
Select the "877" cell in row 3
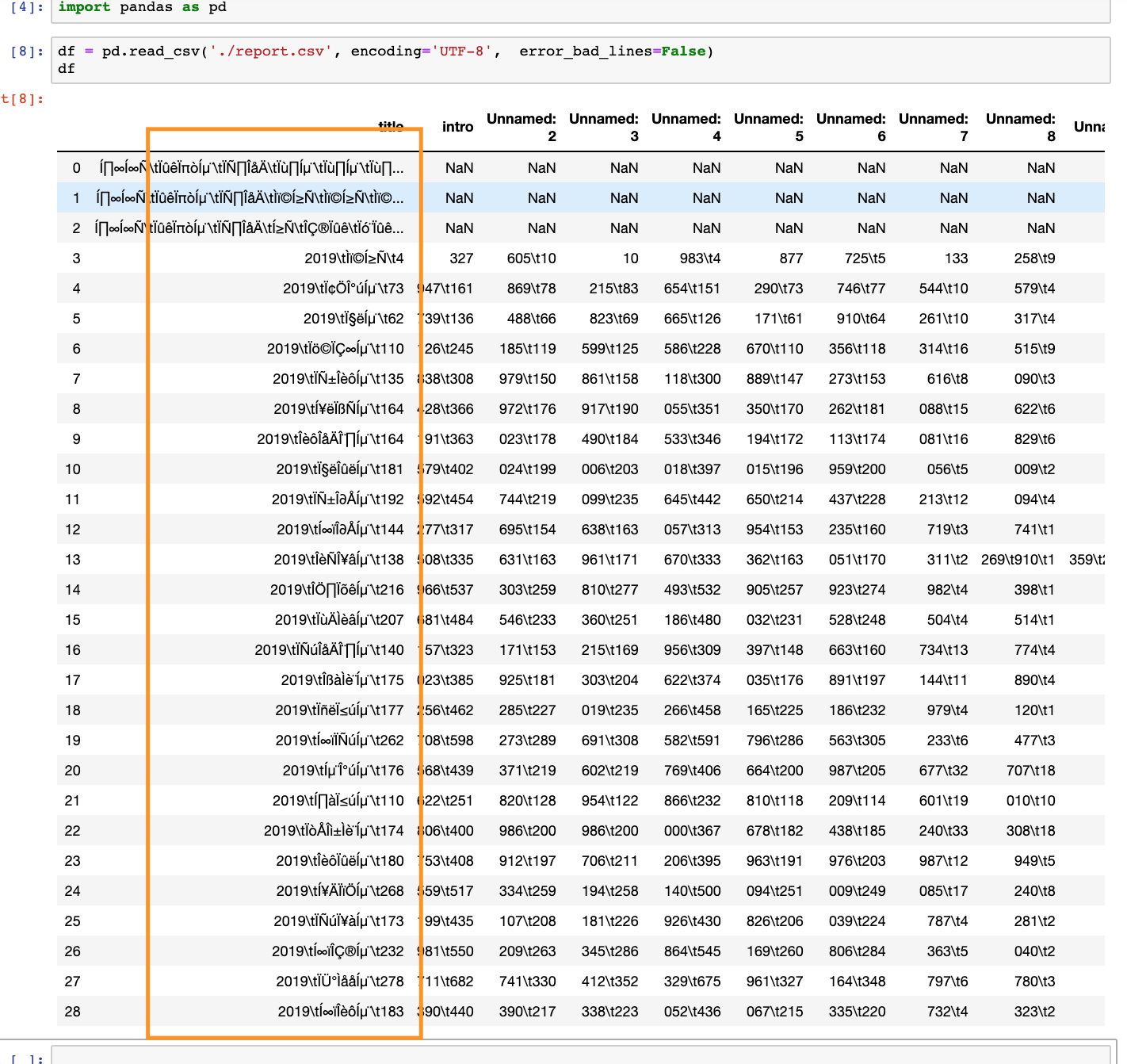click(791, 258)
